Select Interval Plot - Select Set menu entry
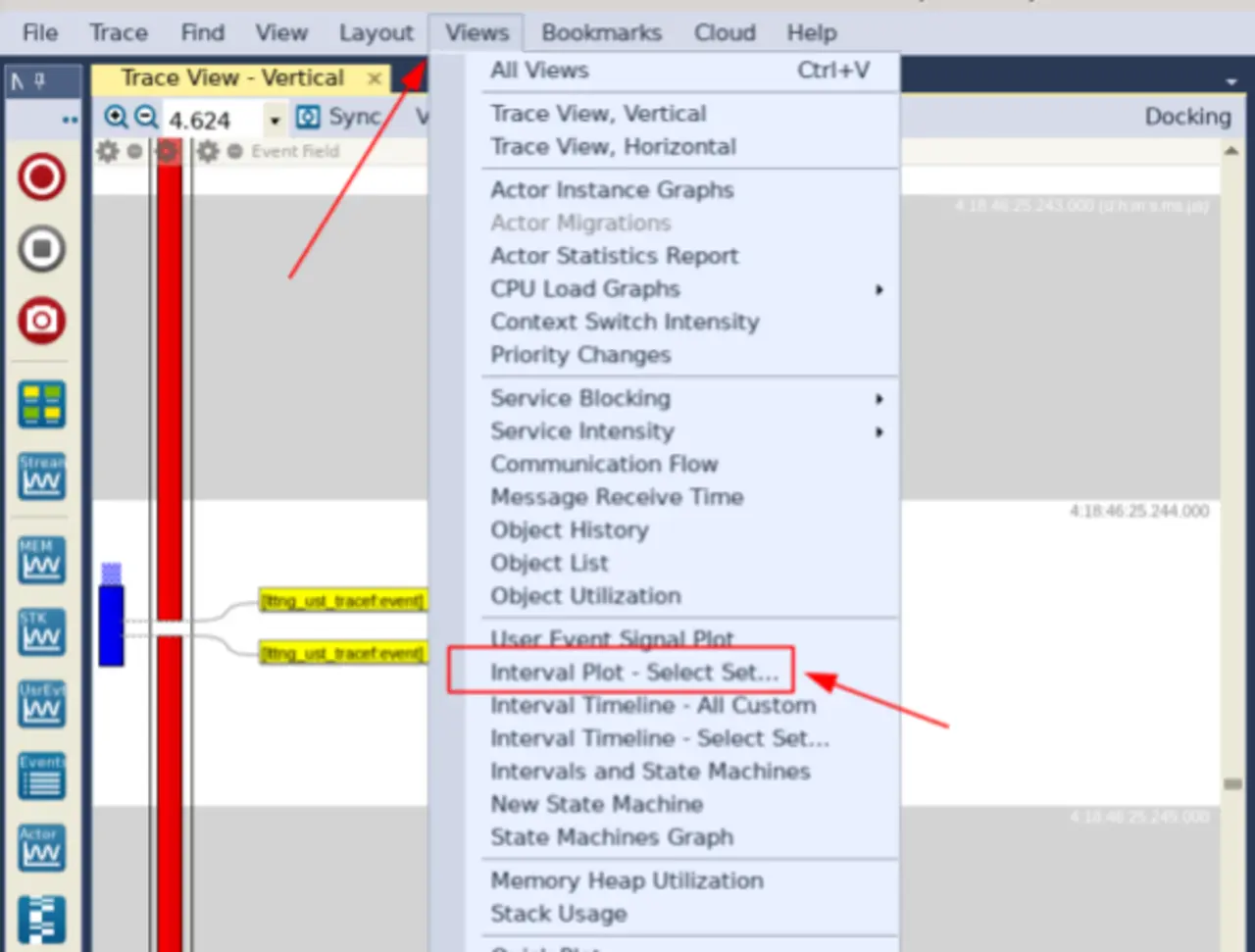The height and width of the screenshot is (952, 1255). [633, 673]
